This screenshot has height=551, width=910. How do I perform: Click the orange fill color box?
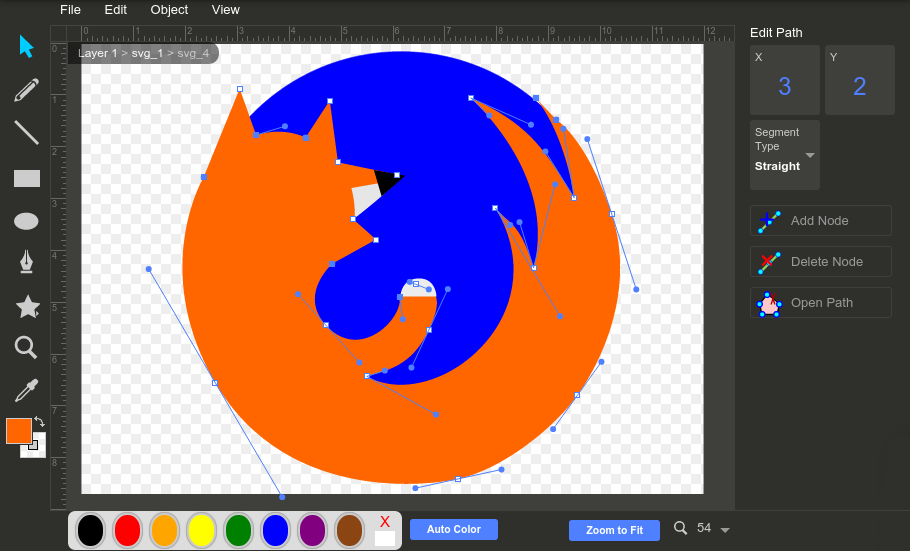pyautogui.click(x=19, y=431)
